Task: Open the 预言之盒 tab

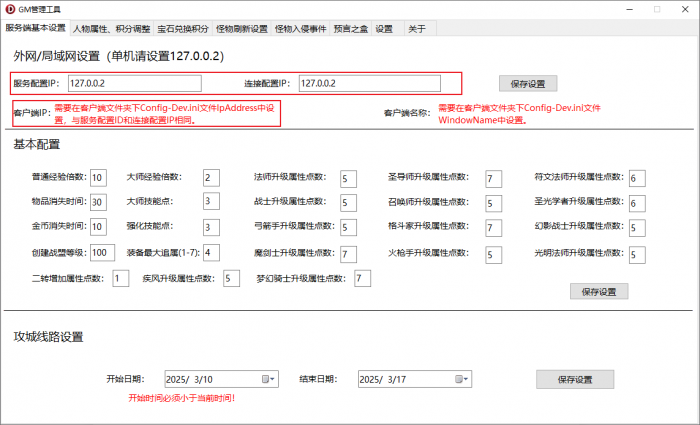Action: pyautogui.click(x=350, y=29)
